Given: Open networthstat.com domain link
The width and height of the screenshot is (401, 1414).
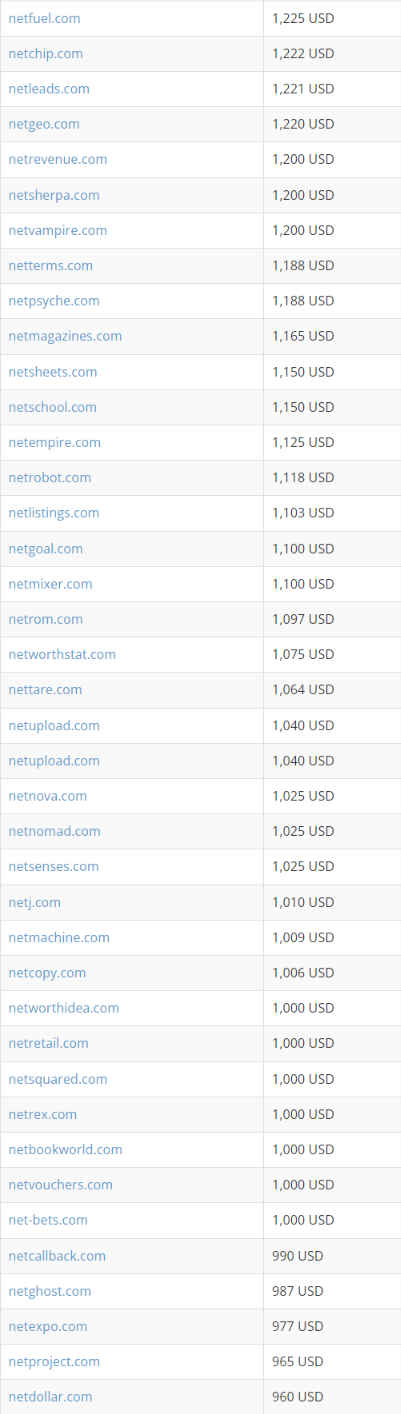Looking at the screenshot, I should point(62,654).
